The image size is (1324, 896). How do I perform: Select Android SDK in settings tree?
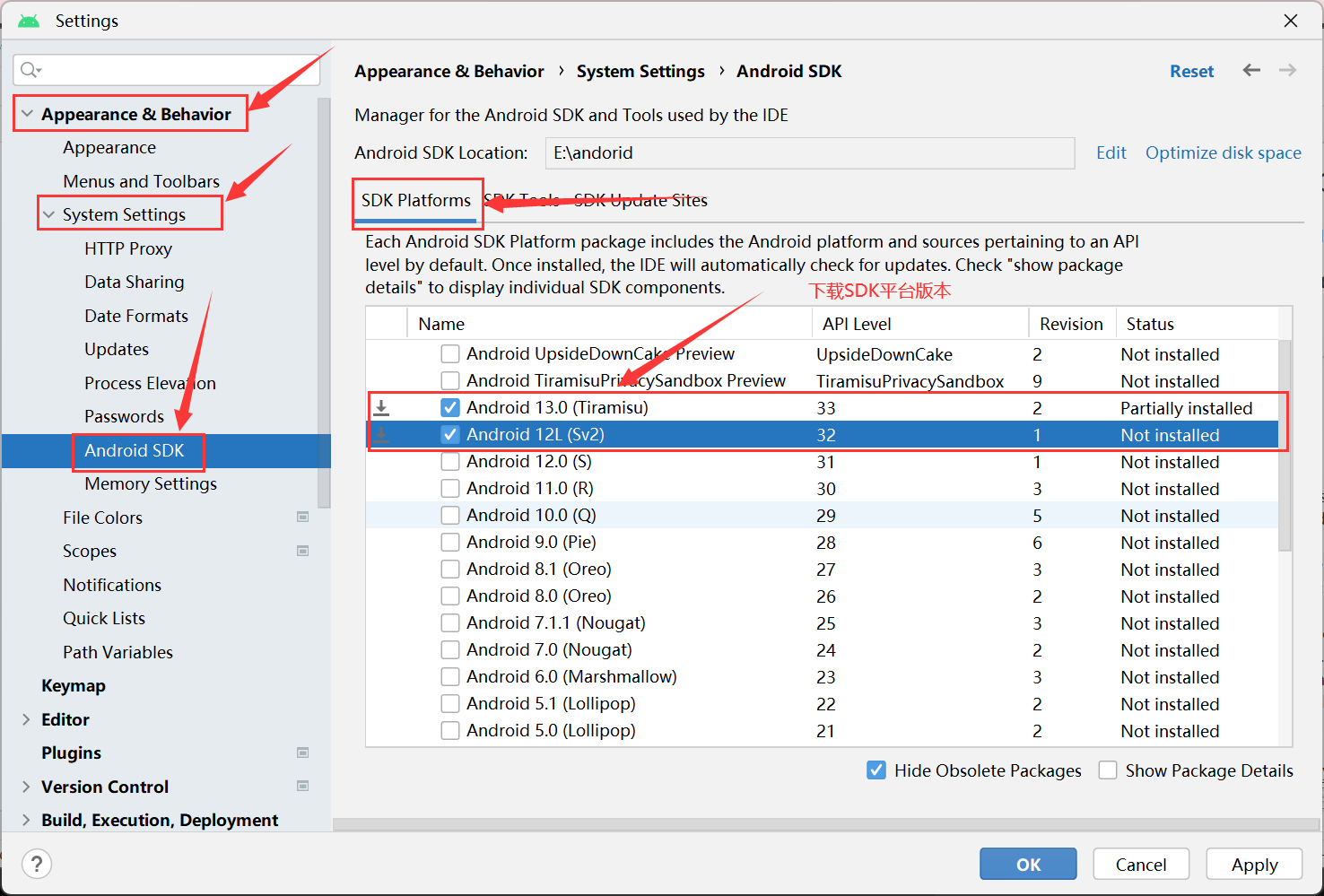pyautogui.click(x=135, y=450)
